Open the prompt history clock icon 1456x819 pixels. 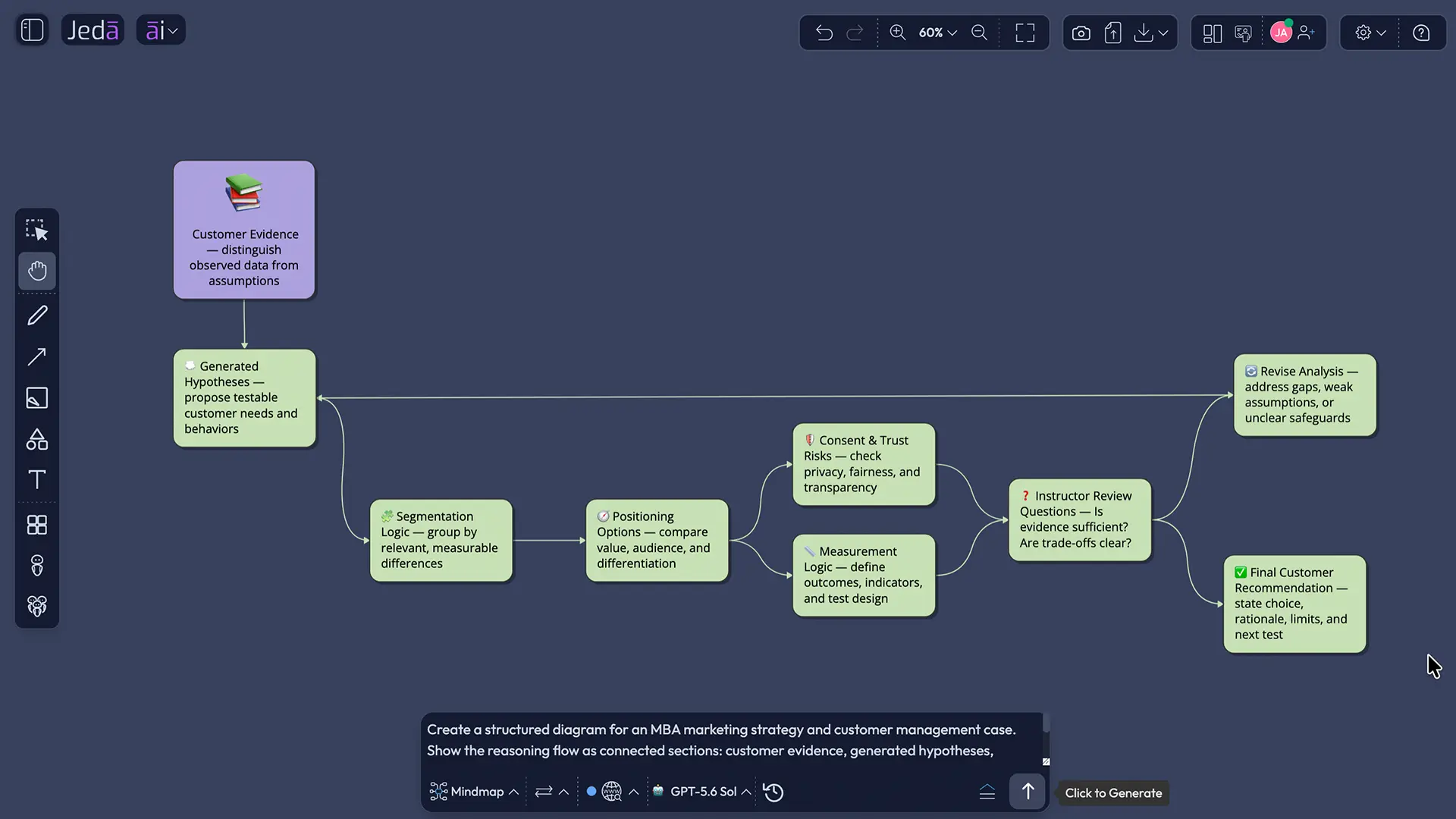click(x=773, y=792)
